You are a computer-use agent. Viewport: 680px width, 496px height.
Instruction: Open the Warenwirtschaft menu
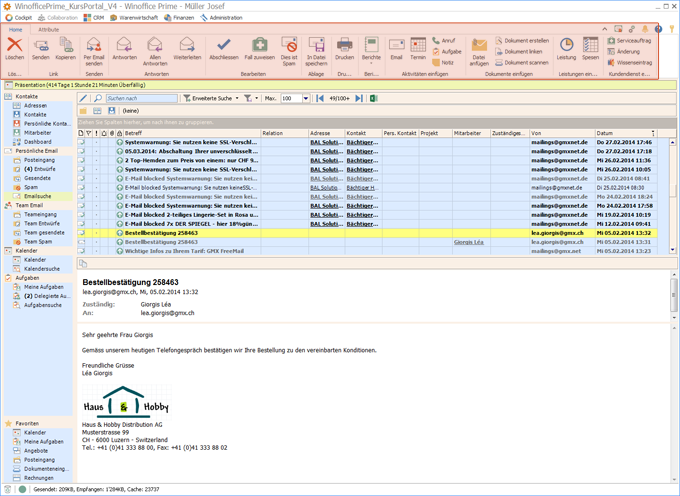[x=134, y=18]
